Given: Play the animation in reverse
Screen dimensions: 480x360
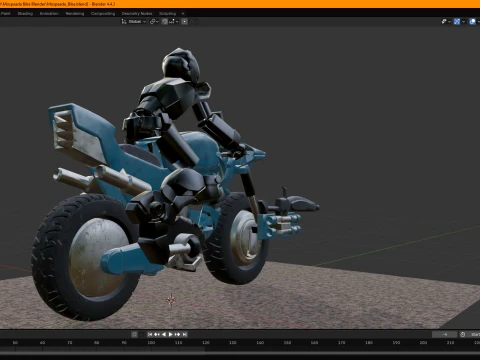Looking at the screenshot, I should click(164, 334).
